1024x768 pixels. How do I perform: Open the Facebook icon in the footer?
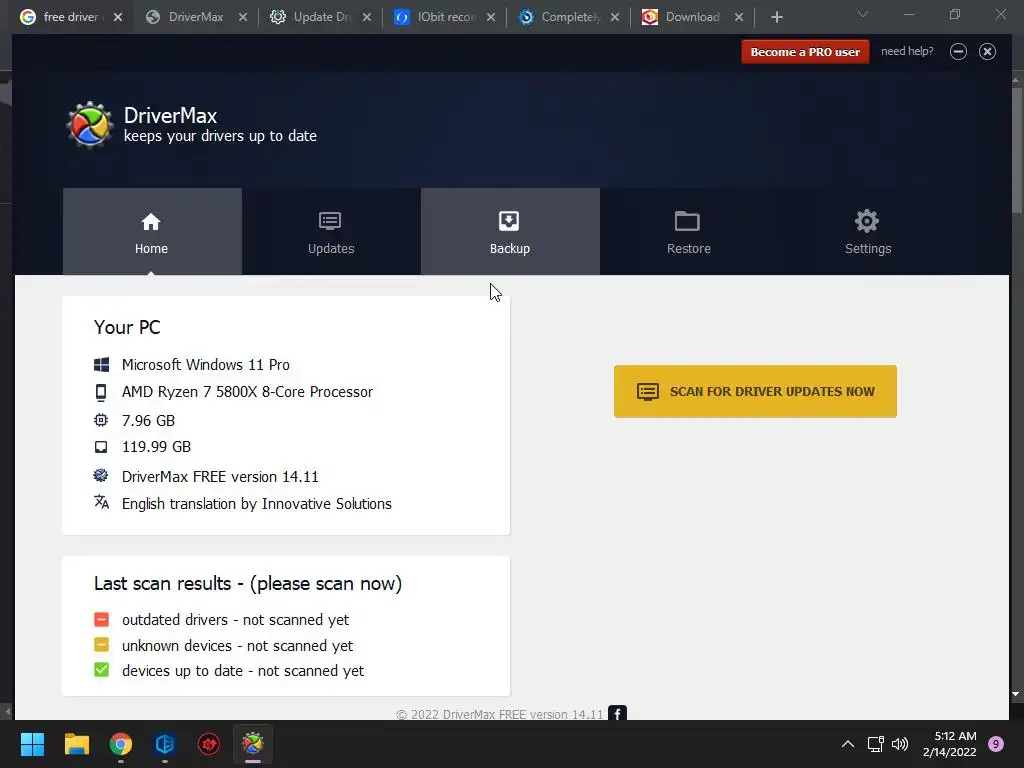617,713
